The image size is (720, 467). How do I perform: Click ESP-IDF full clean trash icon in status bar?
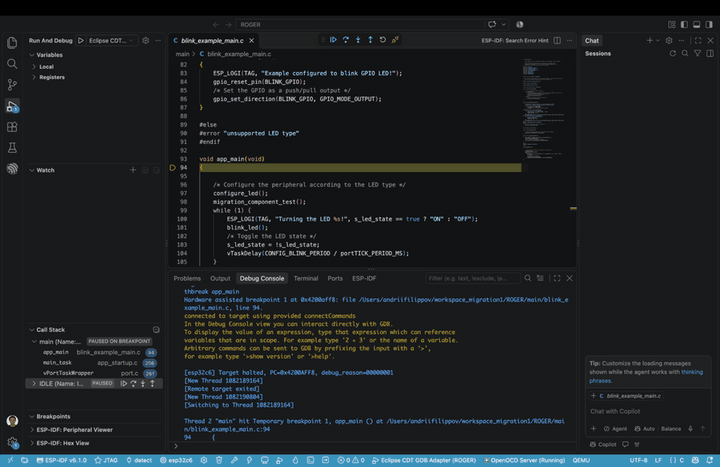(x=219, y=460)
